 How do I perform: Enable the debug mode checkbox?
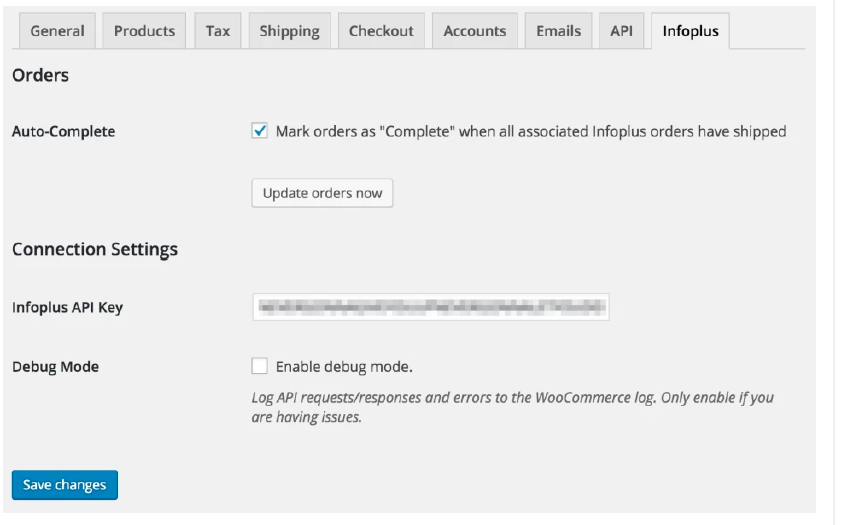coord(259,366)
